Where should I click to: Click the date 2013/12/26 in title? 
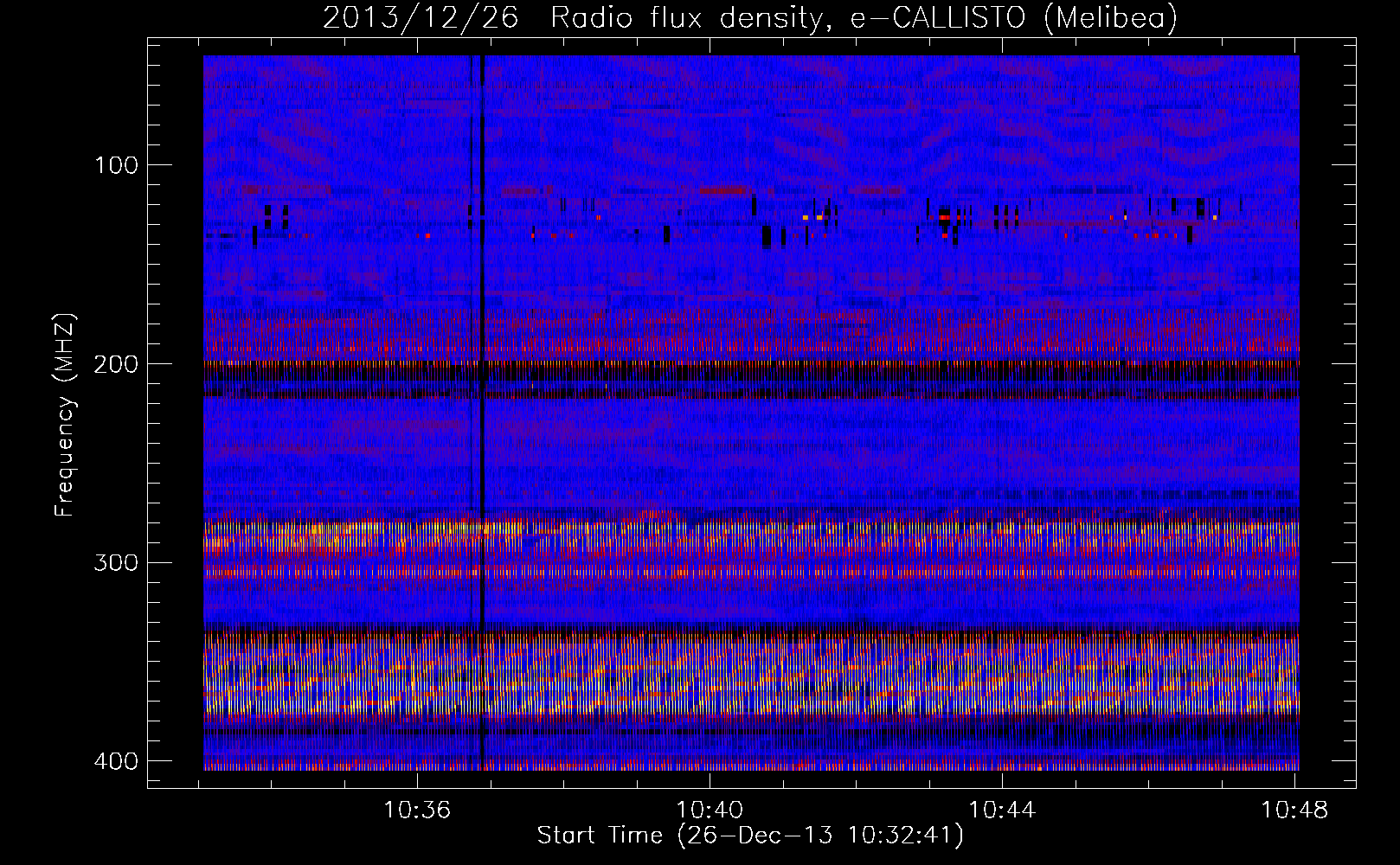click(421, 18)
